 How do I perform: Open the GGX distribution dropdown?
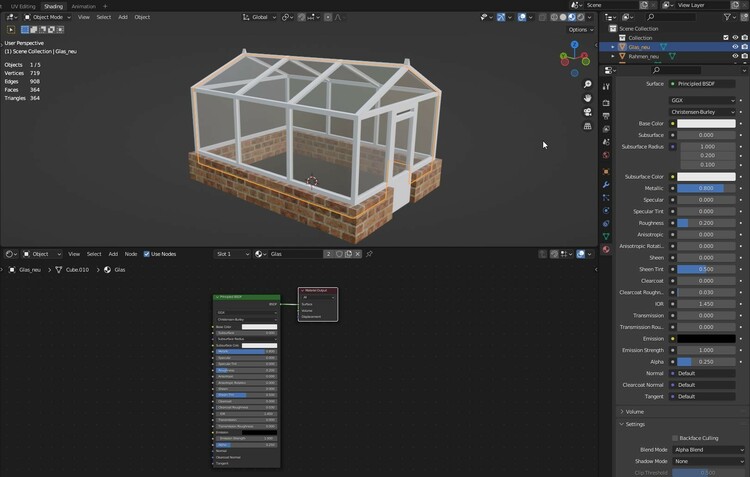[x=702, y=100]
